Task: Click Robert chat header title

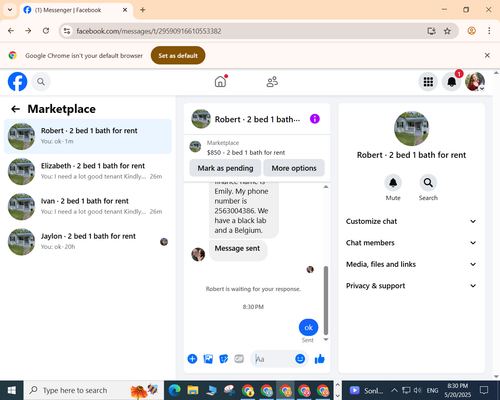Action: pos(257,119)
